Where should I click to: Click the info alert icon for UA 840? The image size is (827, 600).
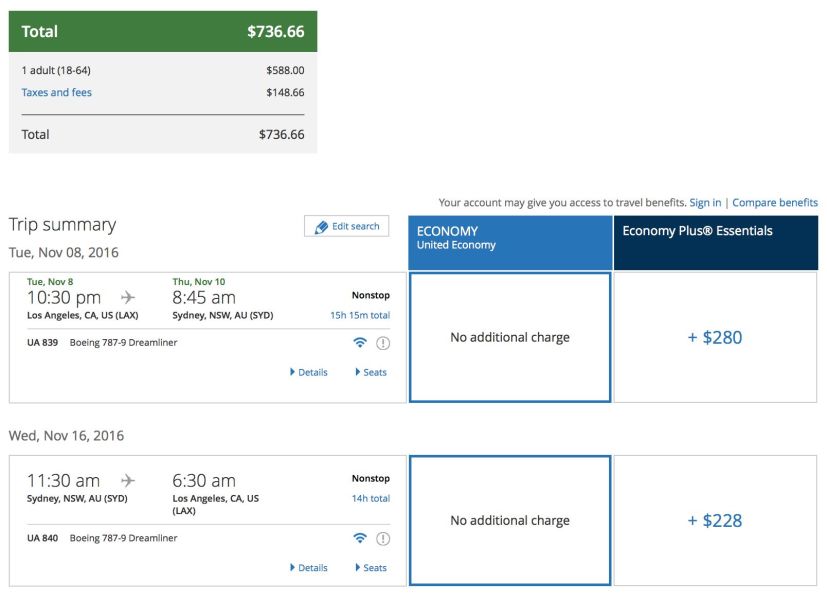pos(383,539)
